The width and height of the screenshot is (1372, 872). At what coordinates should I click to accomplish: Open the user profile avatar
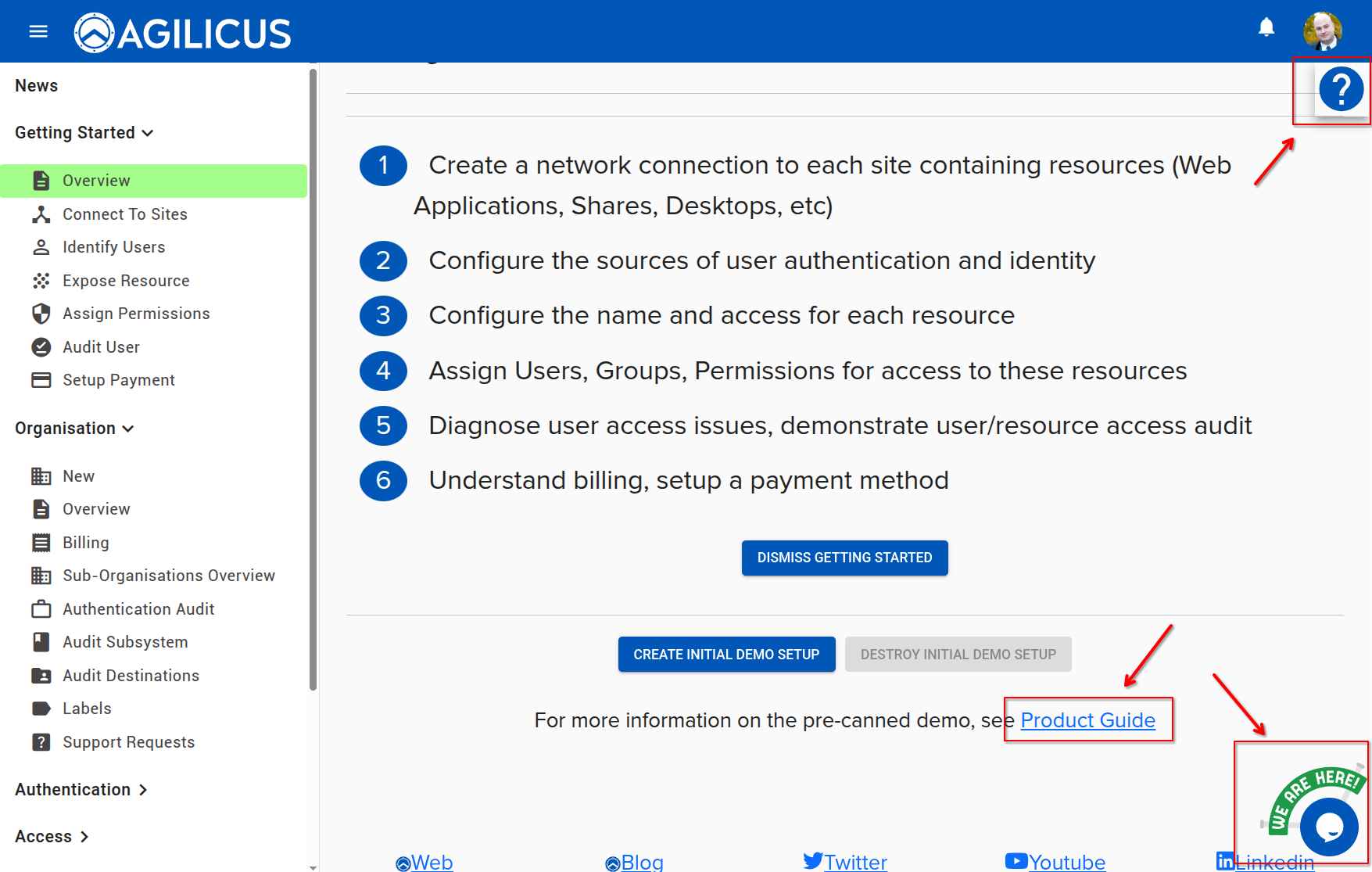click(x=1322, y=31)
